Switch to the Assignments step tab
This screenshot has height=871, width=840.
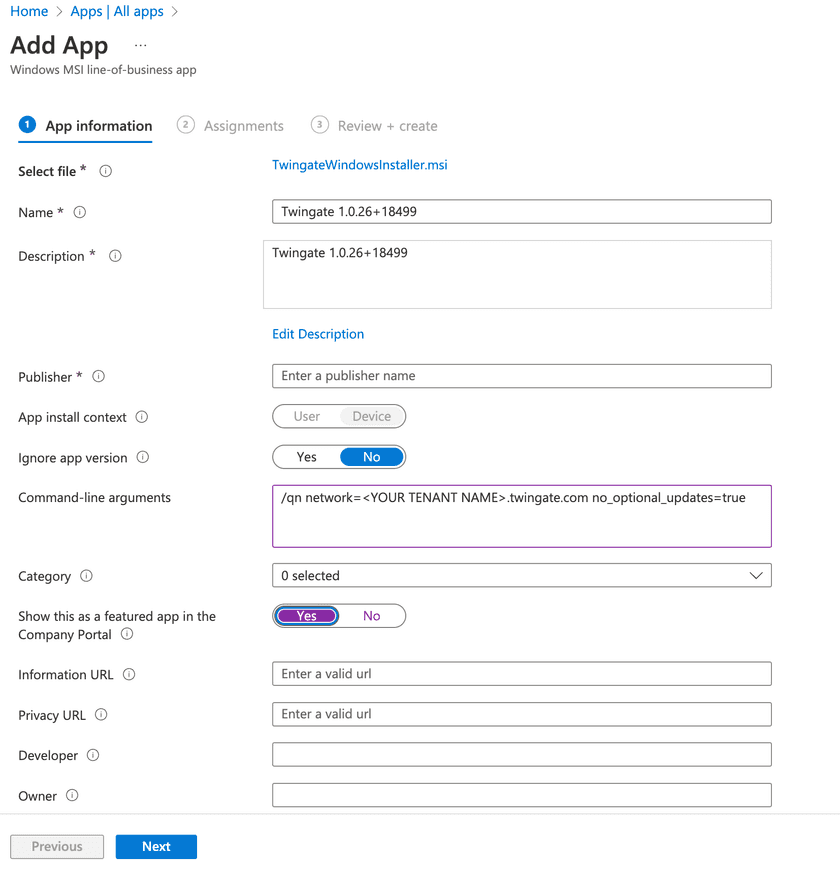pos(243,126)
